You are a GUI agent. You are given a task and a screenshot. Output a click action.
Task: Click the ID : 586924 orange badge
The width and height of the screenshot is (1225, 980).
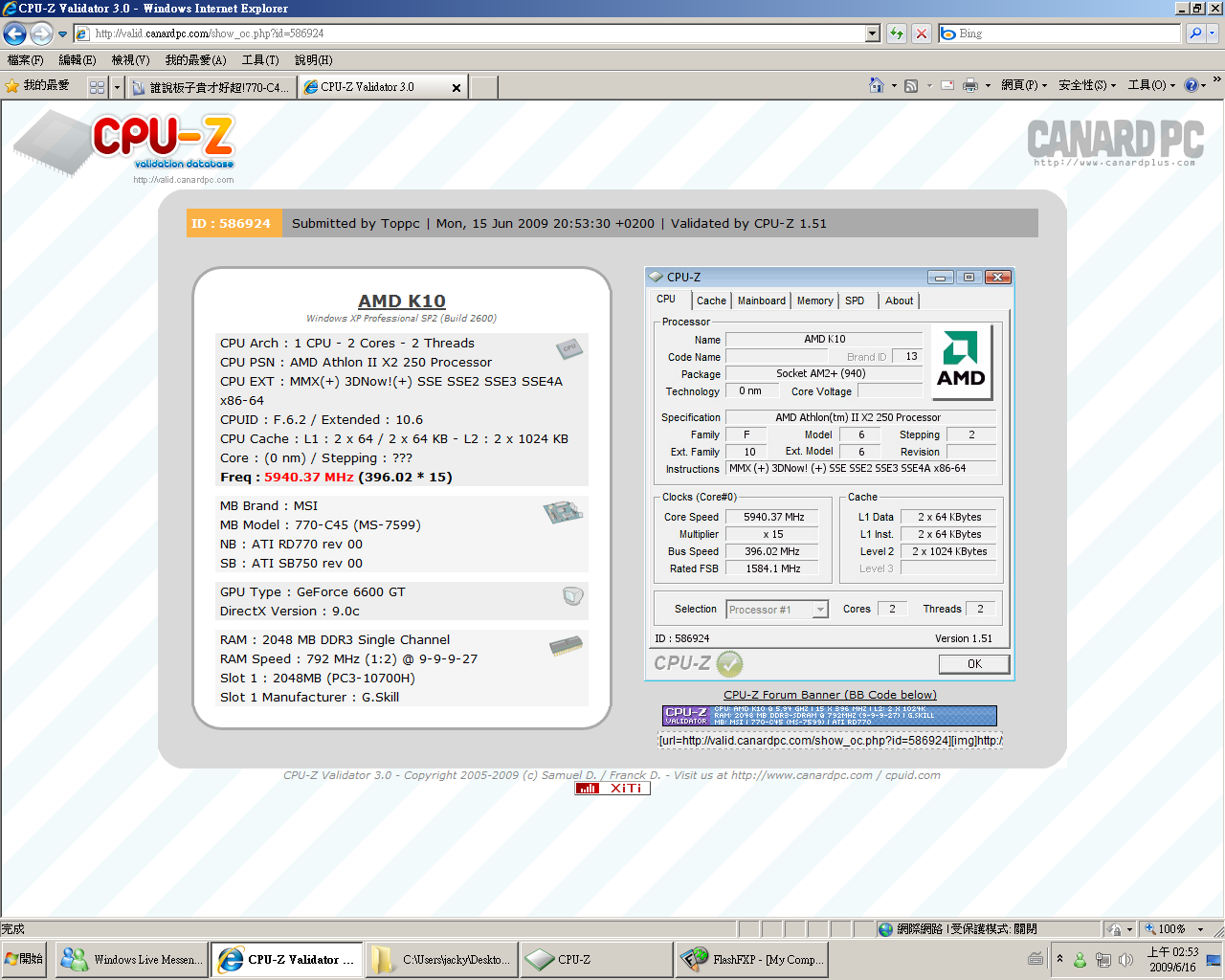tap(234, 223)
